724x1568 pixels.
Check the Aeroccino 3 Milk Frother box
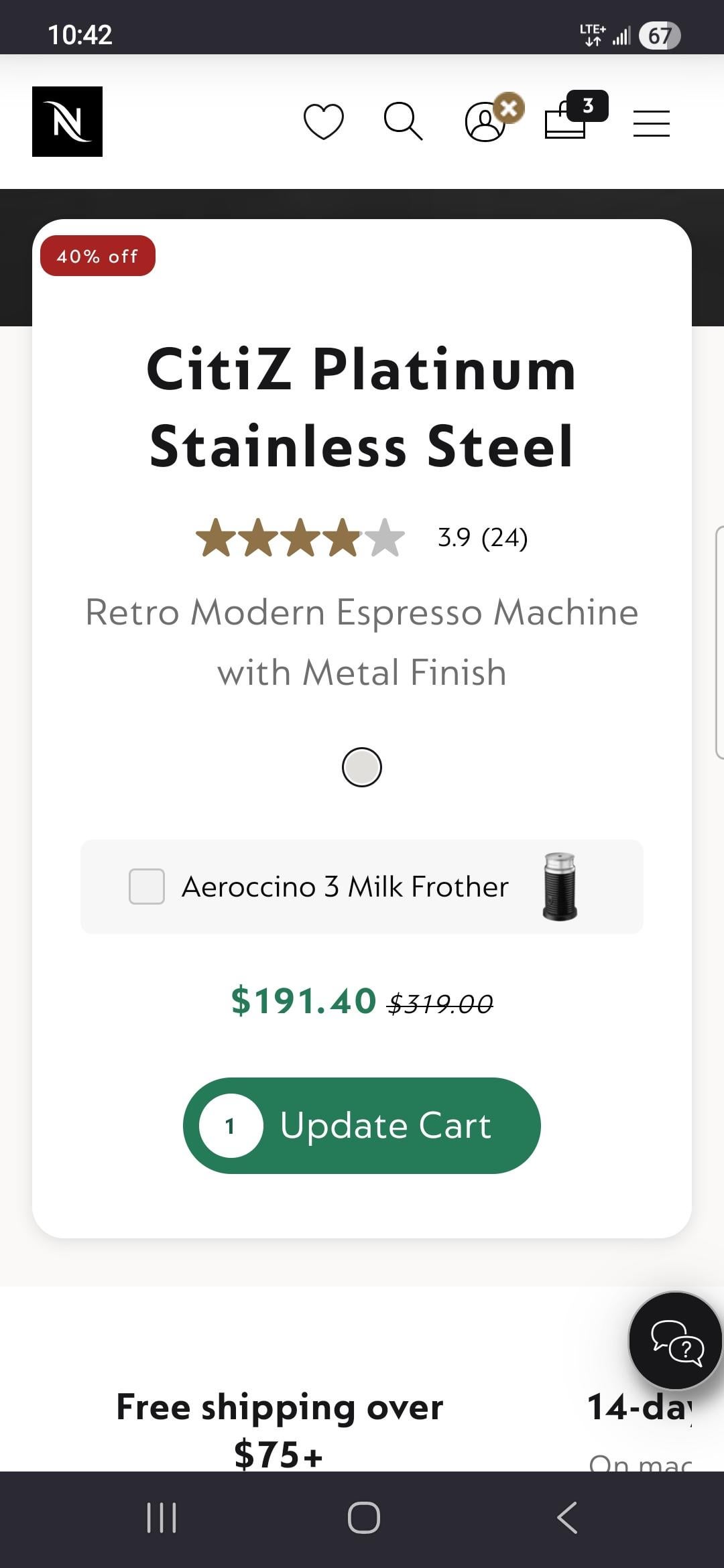[x=147, y=887]
